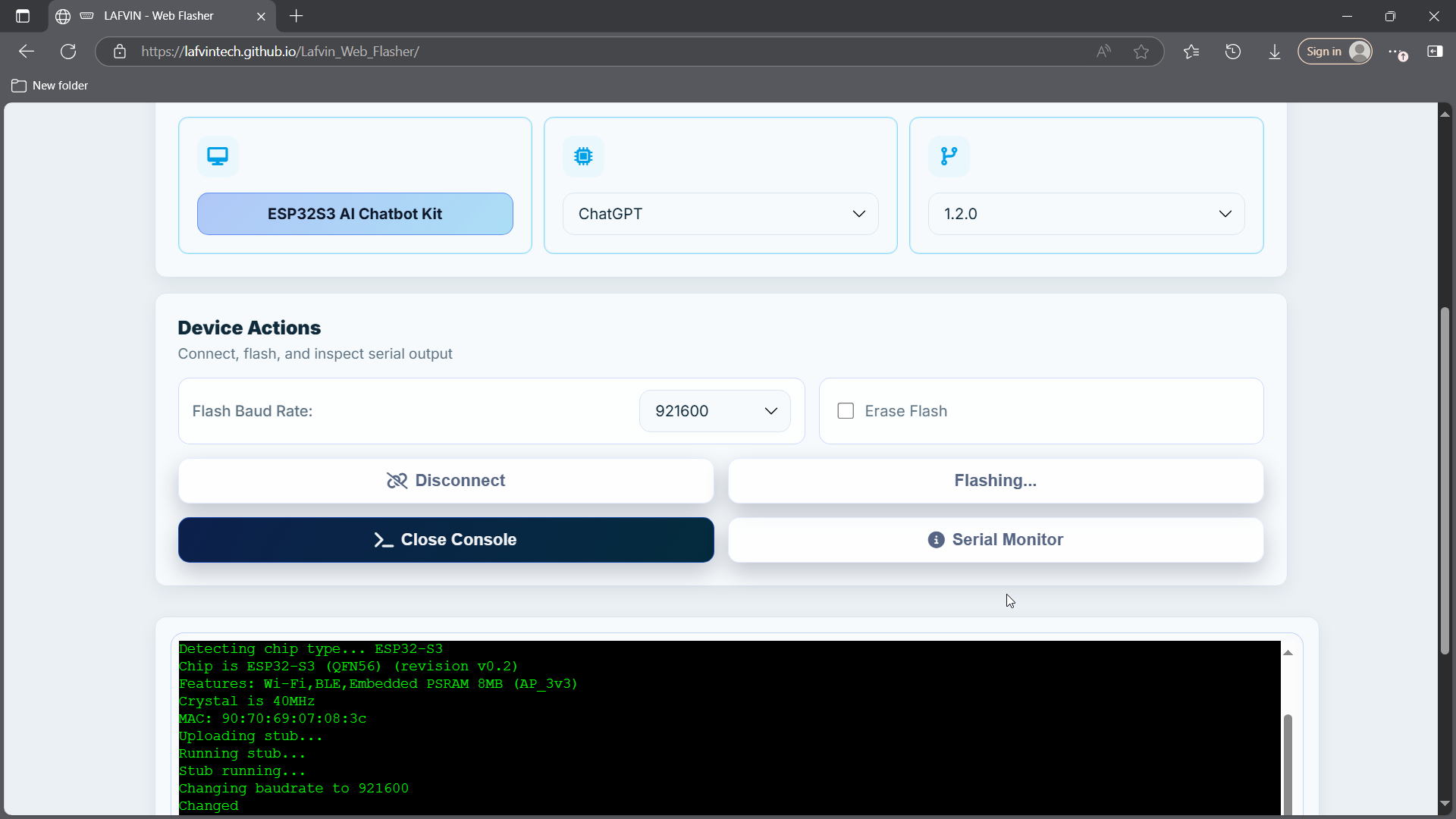This screenshot has height=819, width=1456.
Task: Click the 'Changing baudrate to 921600' line
Action: pos(294,789)
